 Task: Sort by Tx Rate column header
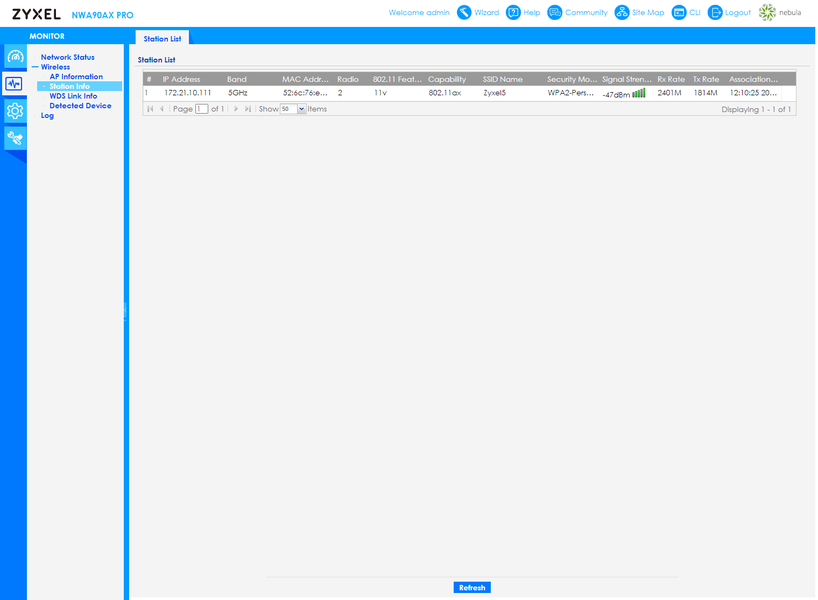pos(707,79)
